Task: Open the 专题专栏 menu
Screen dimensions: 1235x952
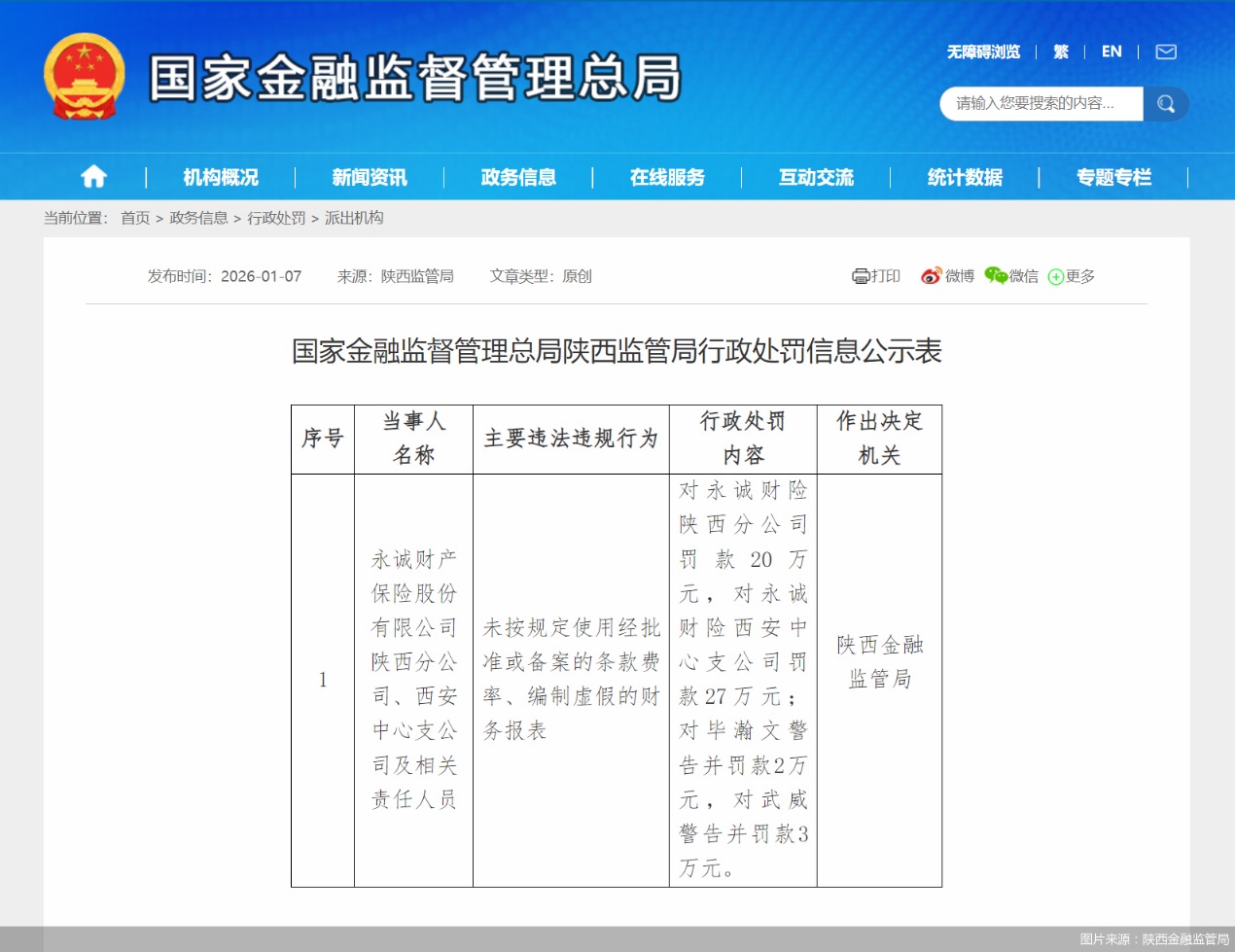Action: click(x=1113, y=176)
